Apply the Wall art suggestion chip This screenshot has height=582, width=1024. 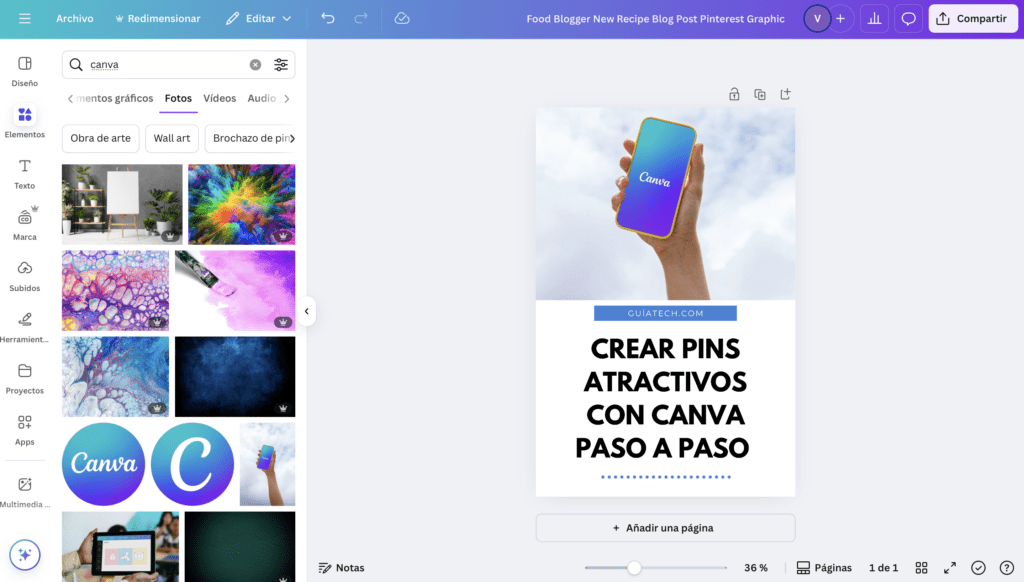click(x=172, y=138)
